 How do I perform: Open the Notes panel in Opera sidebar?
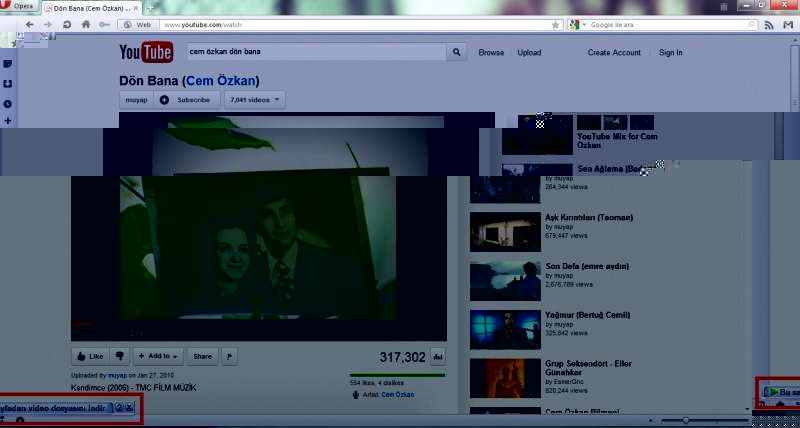(x=8, y=64)
